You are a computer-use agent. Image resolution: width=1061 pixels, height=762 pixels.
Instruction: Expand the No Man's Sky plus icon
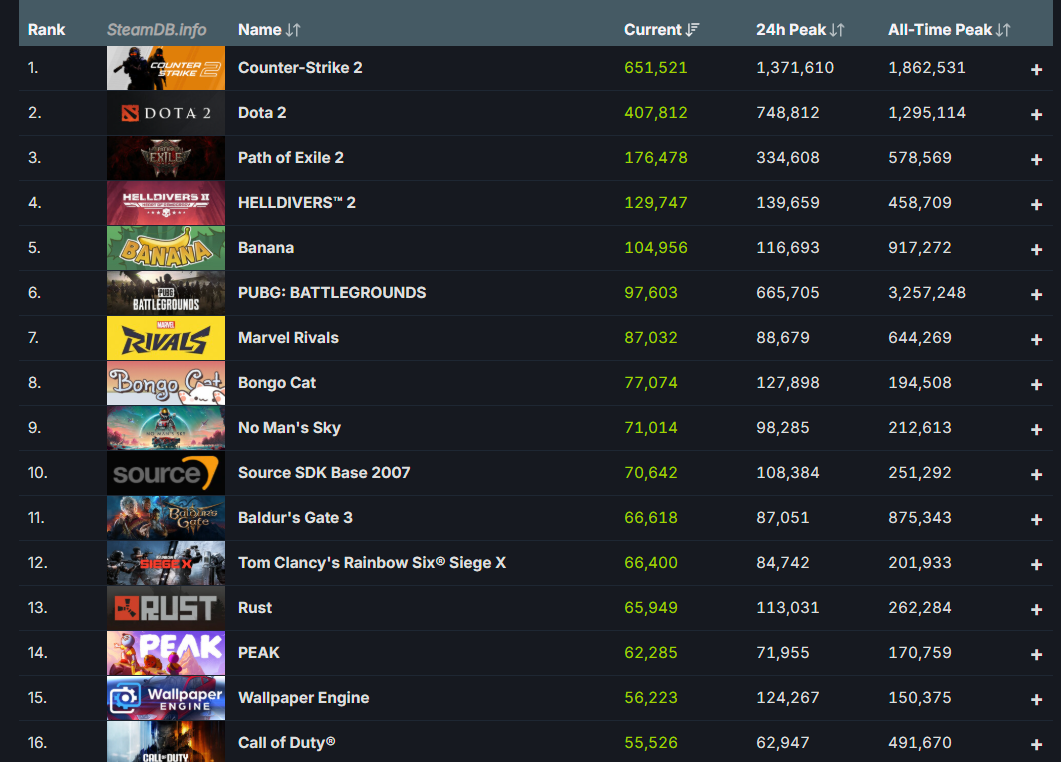(1036, 430)
